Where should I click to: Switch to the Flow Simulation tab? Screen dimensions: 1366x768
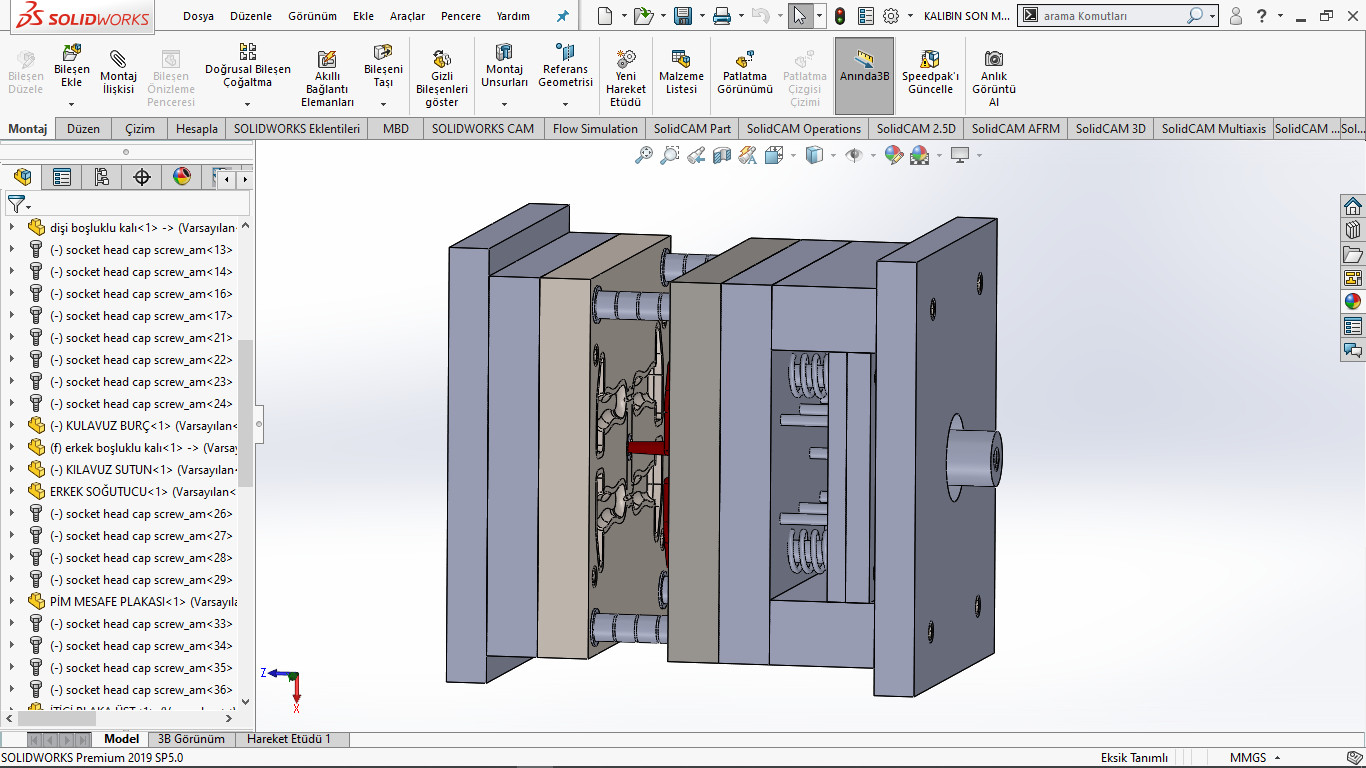[x=595, y=129]
